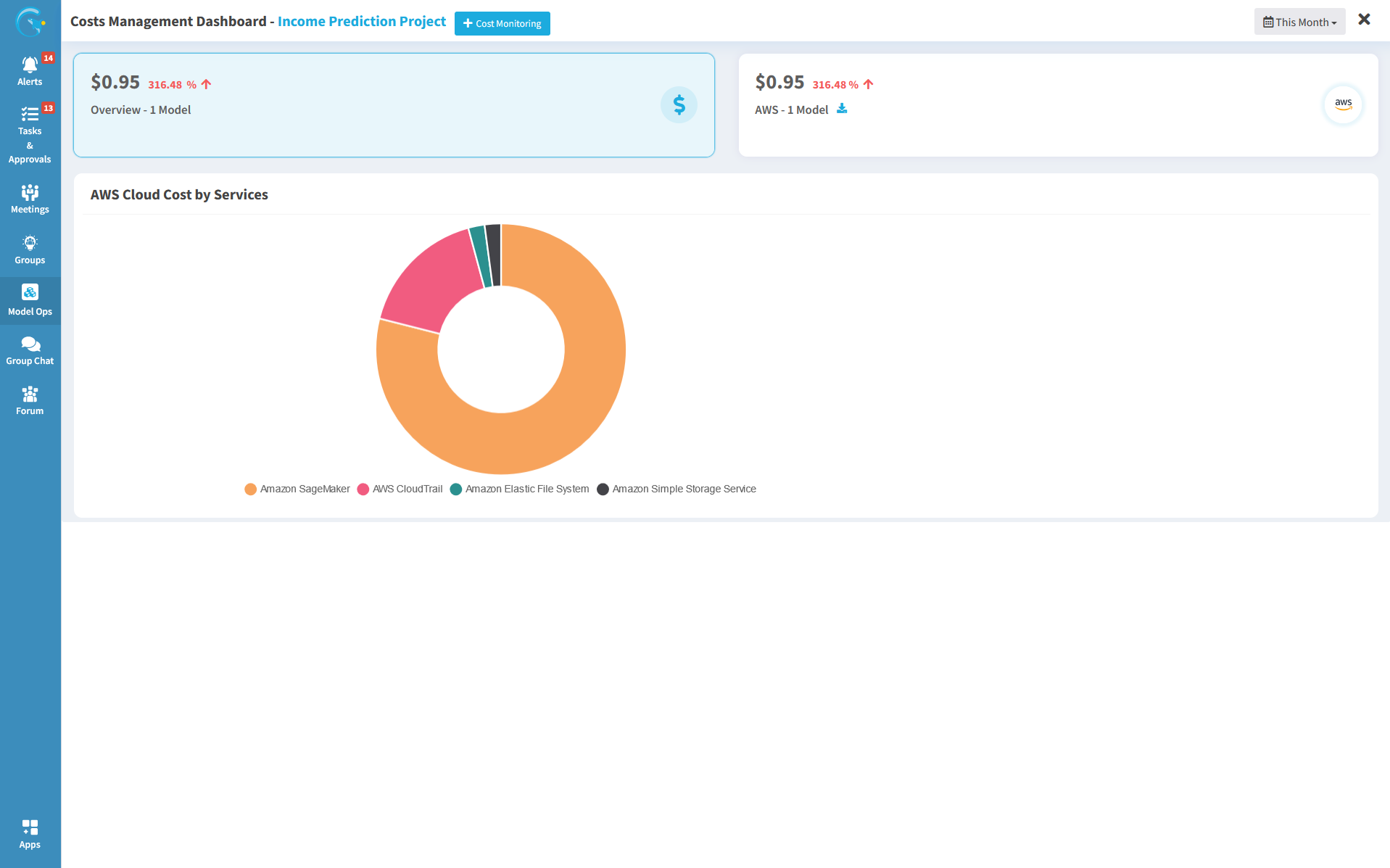The image size is (1390, 868).
Task: Click the Tasks badge showing 13
Action: click(x=48, y=108)
